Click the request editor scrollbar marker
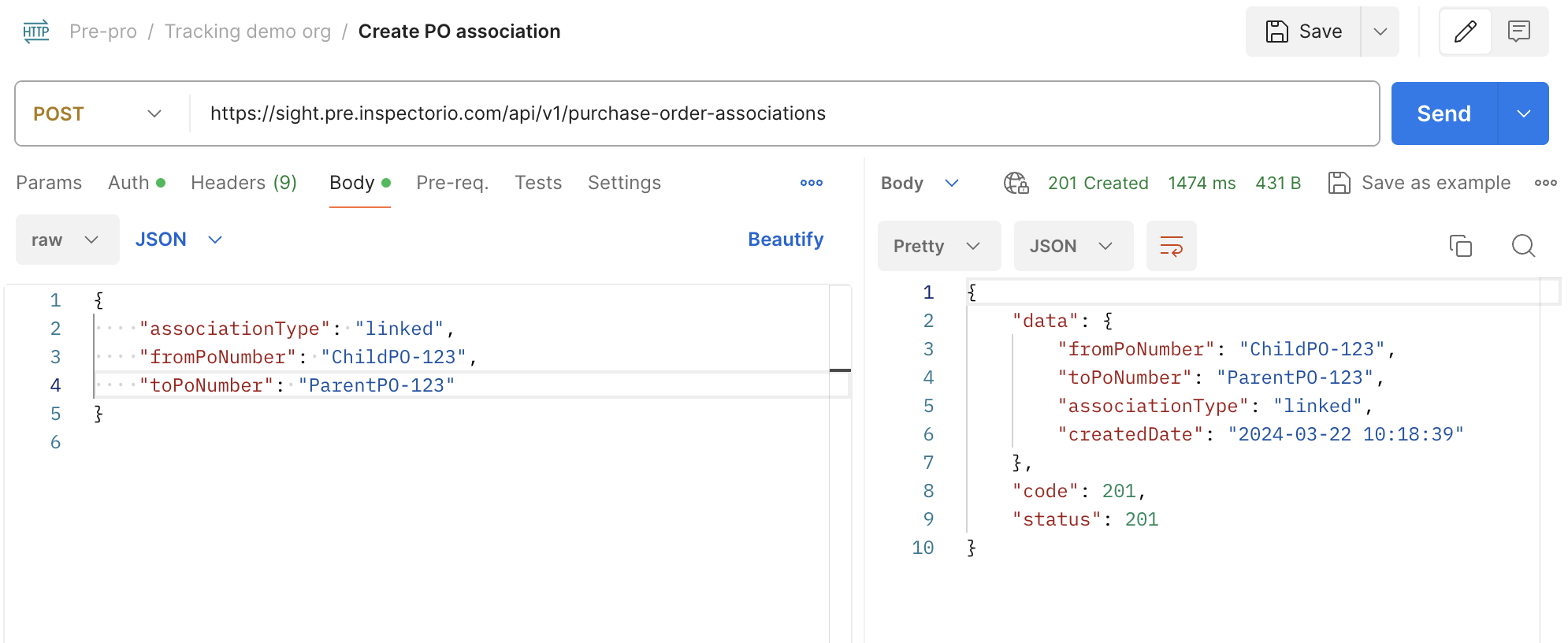 (x=840, y=370)
